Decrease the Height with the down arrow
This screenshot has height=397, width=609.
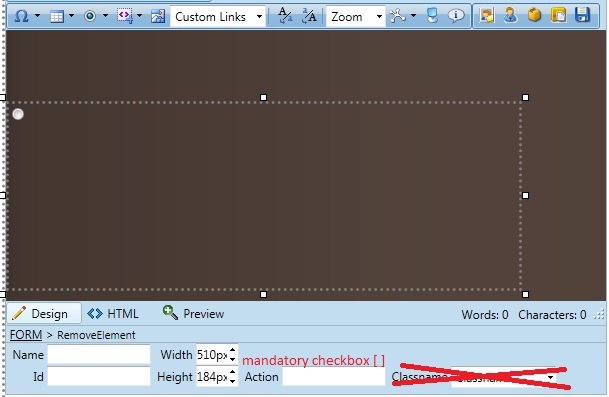coord(232,381)
